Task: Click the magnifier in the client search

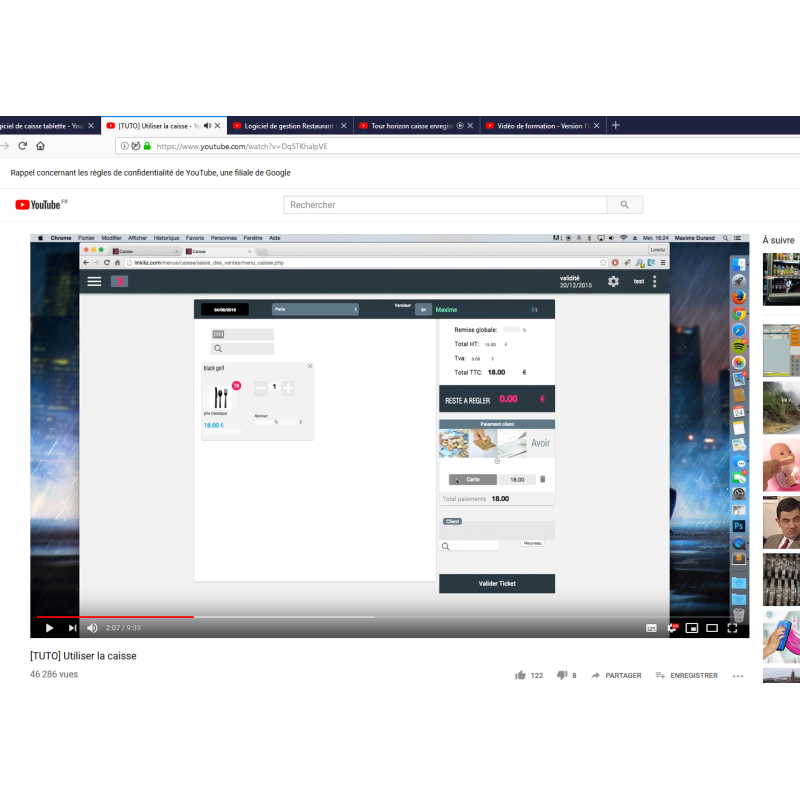Action: click(445, 545)
